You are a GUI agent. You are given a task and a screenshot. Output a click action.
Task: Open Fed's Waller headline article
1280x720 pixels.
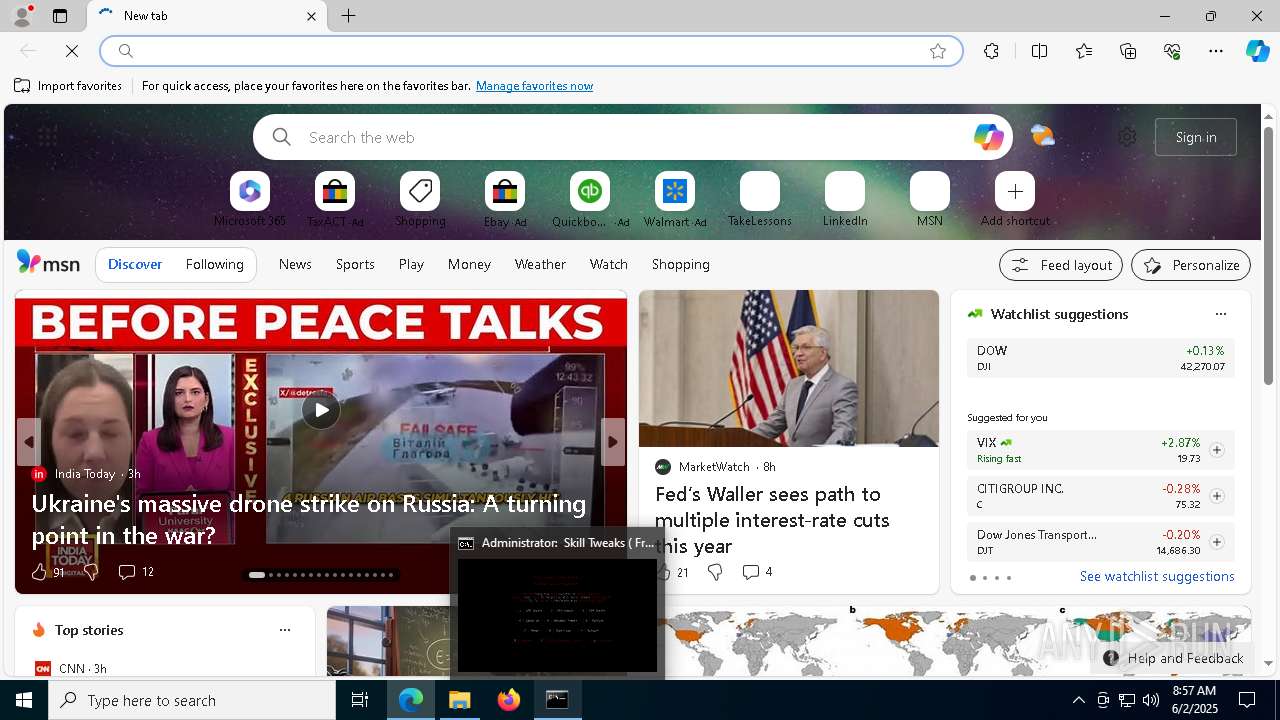coord(772,520)
